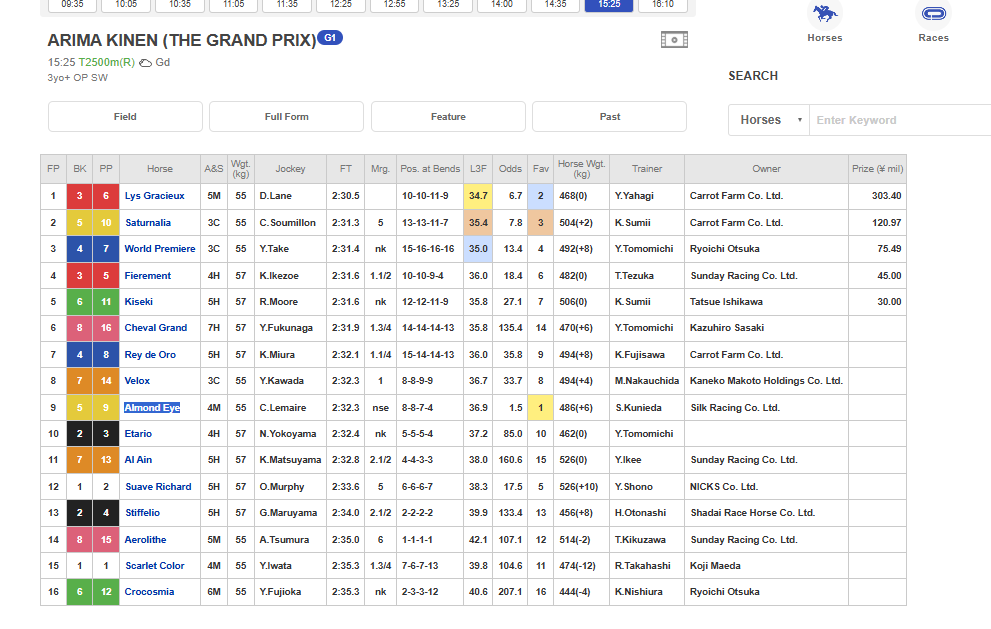The image size is (991, 629).
Task: Select the 09:35 race time tab
Action: click(72, 5)
